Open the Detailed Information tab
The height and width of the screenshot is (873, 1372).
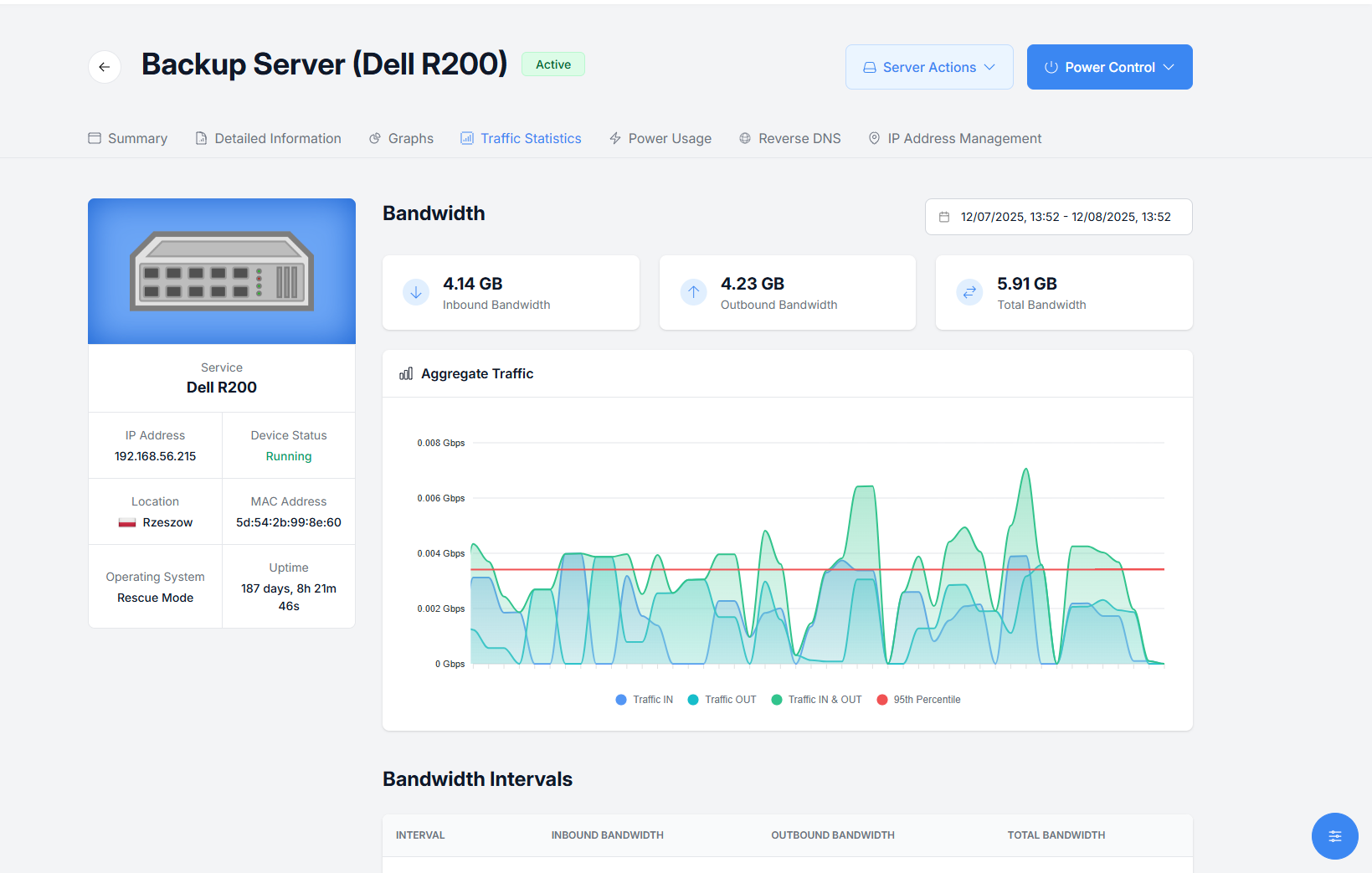[268, 138]
